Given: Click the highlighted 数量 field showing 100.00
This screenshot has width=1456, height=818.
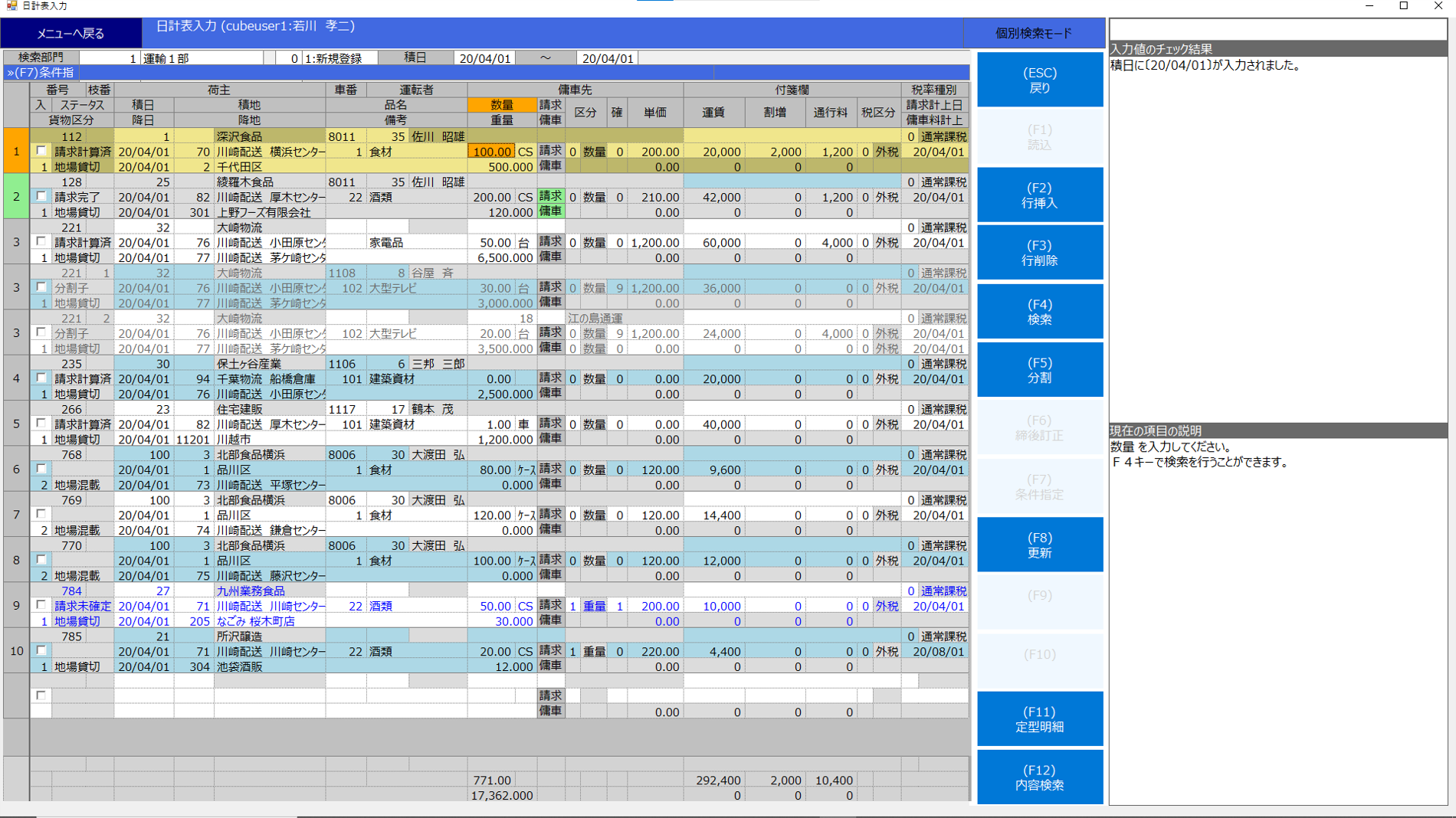Looking at the screenshot, I should pyautogui.click(x=491, y=152).
